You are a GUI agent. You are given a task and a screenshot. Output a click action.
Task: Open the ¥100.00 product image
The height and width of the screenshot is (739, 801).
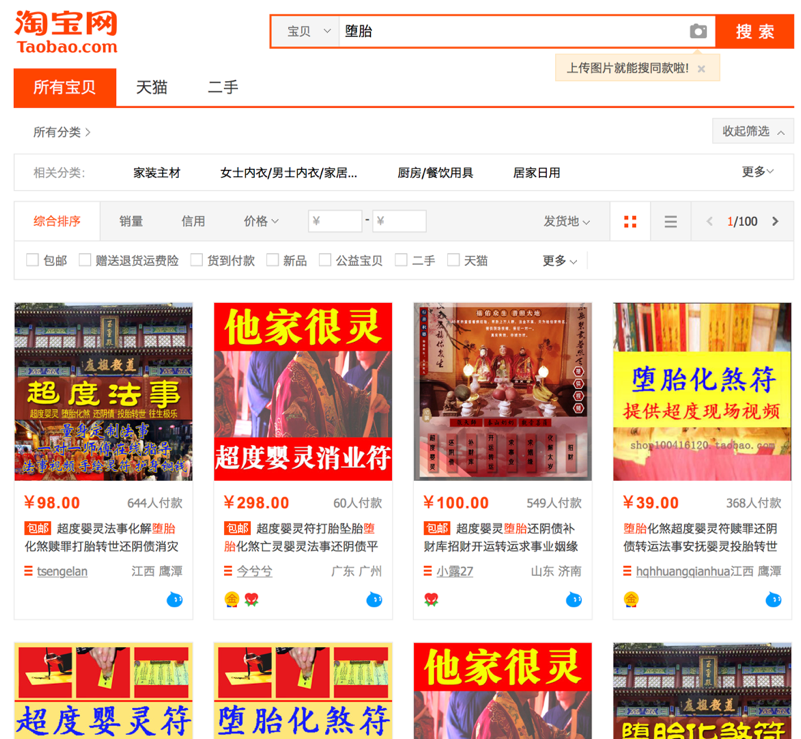click(x=503, y=392)
